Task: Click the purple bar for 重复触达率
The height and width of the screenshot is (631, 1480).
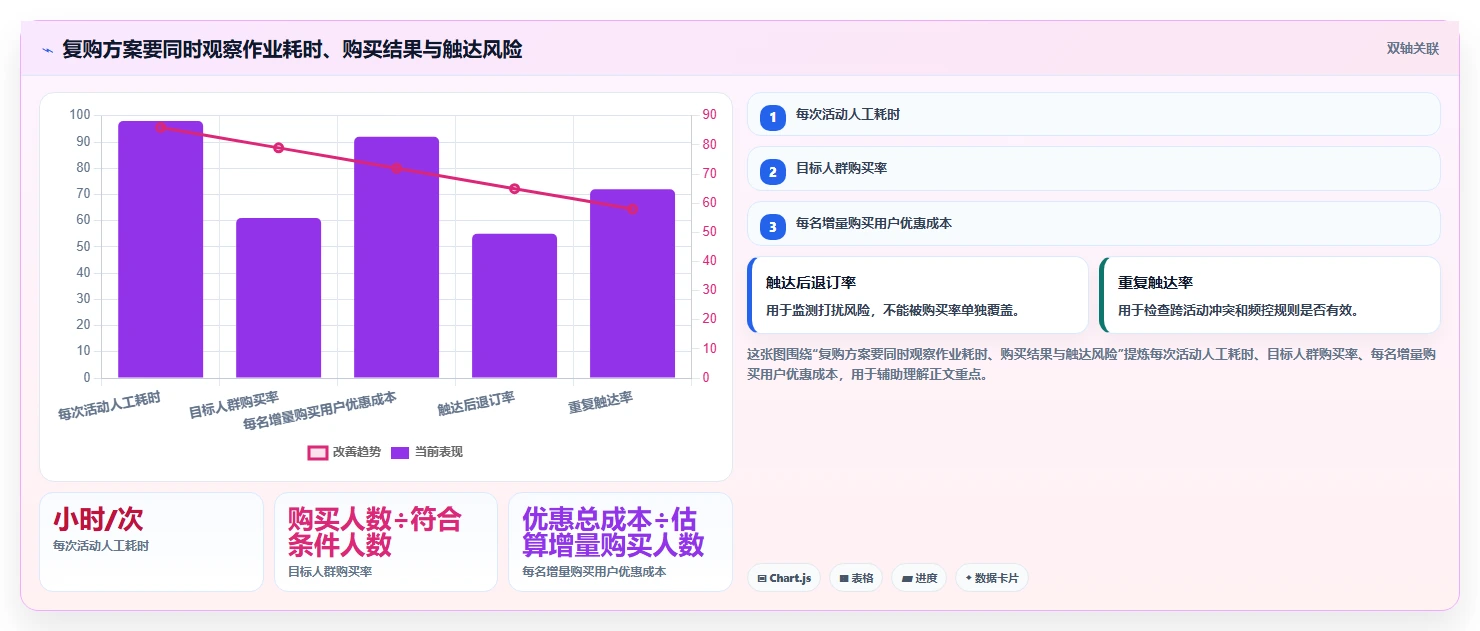Action: 632,283
